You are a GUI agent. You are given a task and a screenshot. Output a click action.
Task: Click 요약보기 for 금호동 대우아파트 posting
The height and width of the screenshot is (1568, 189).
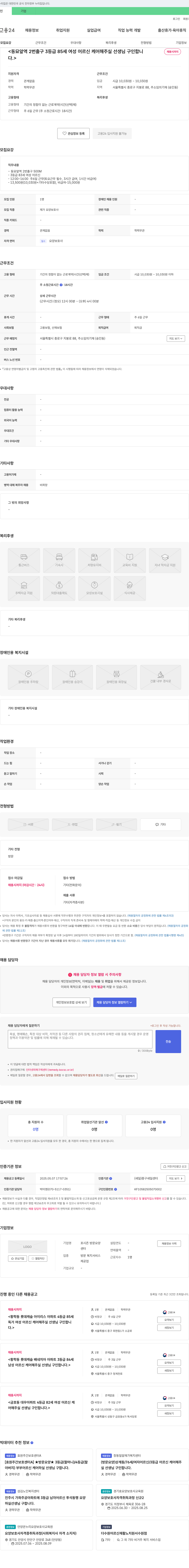tap(169, 1405)
